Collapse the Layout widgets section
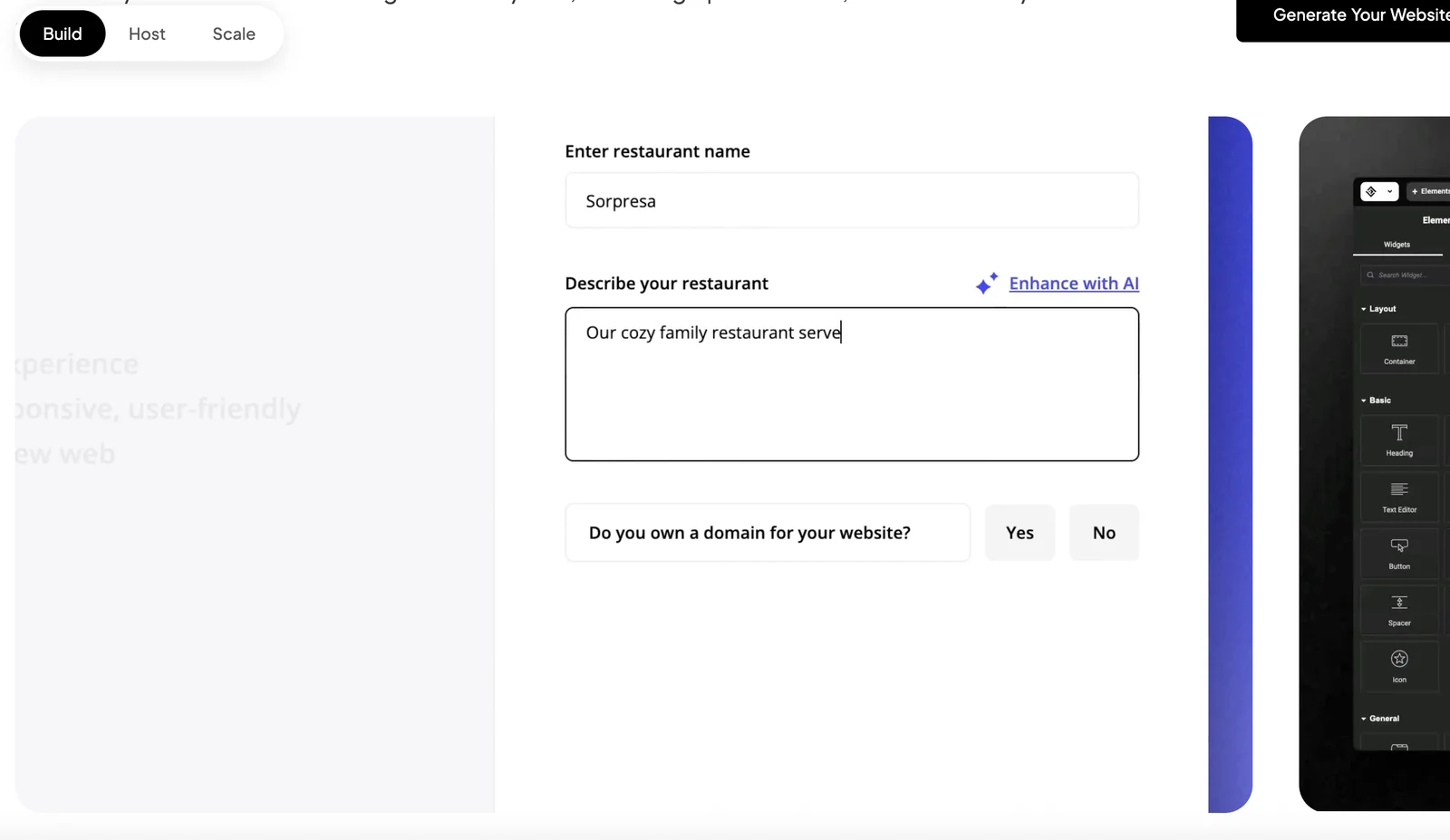 [x=1377, y=309]
